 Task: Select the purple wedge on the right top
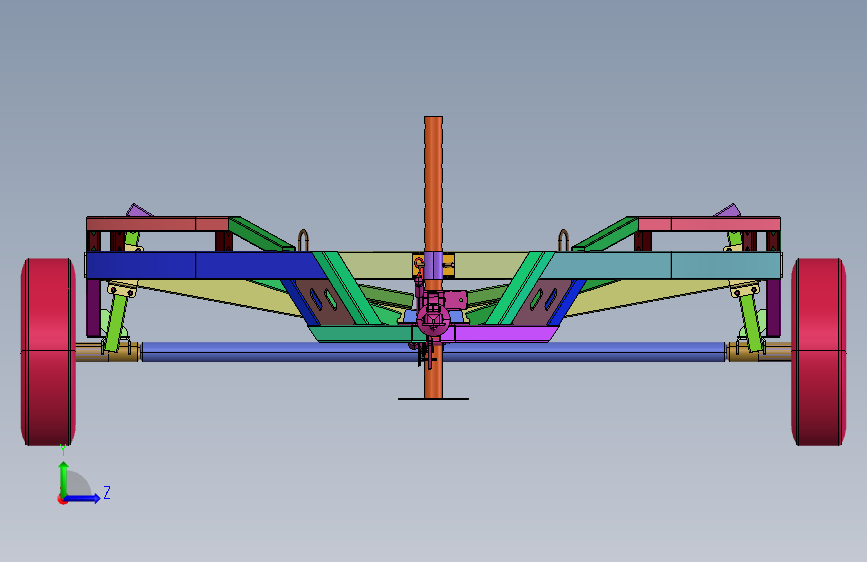(728, 210)
